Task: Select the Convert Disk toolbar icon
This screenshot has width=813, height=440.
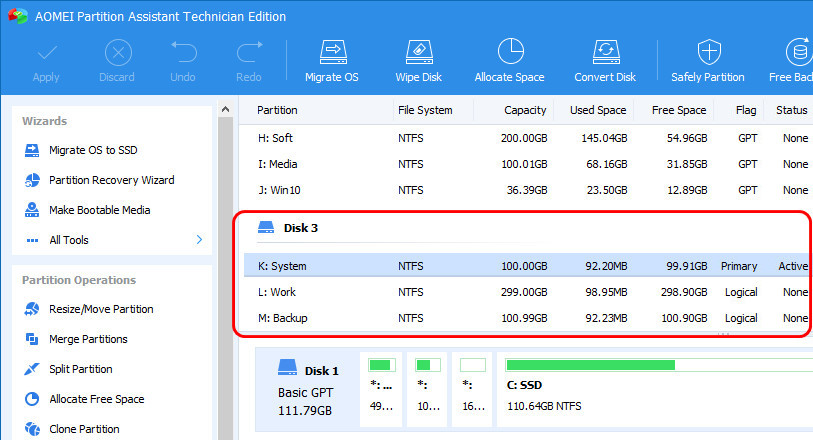Action: 605,52
